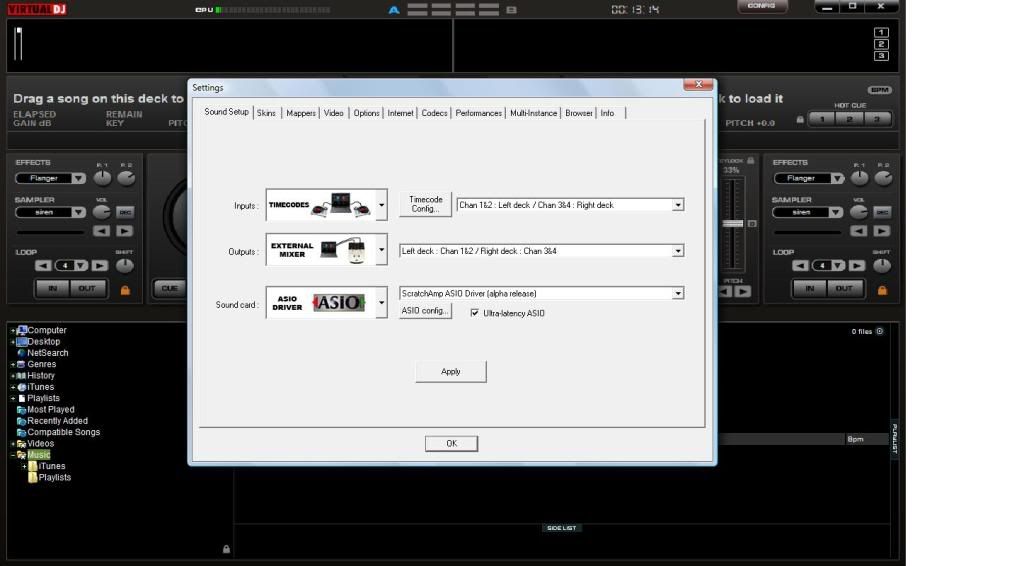Click the right deck BPM button
The height and width of the screenshot is (566, 1024).
pos(880,90)
